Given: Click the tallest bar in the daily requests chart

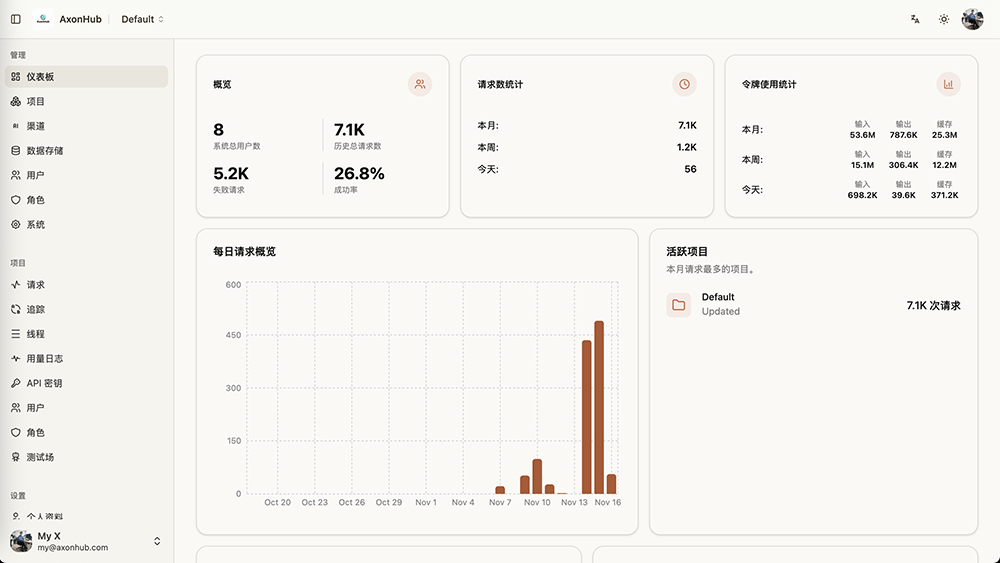Looking at the screenshot, I should (599, 407).
